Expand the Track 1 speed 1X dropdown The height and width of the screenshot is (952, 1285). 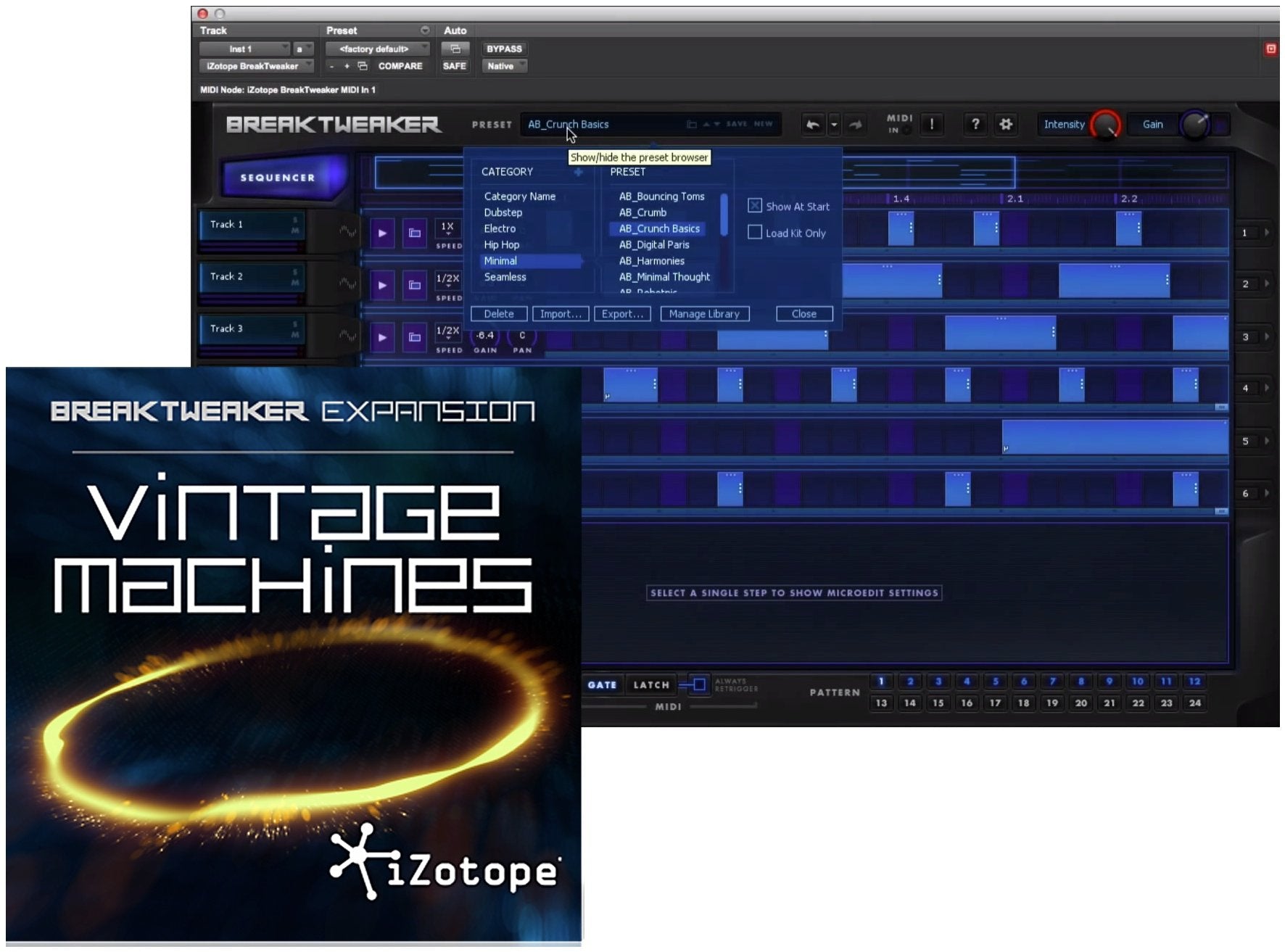[447, 229]
